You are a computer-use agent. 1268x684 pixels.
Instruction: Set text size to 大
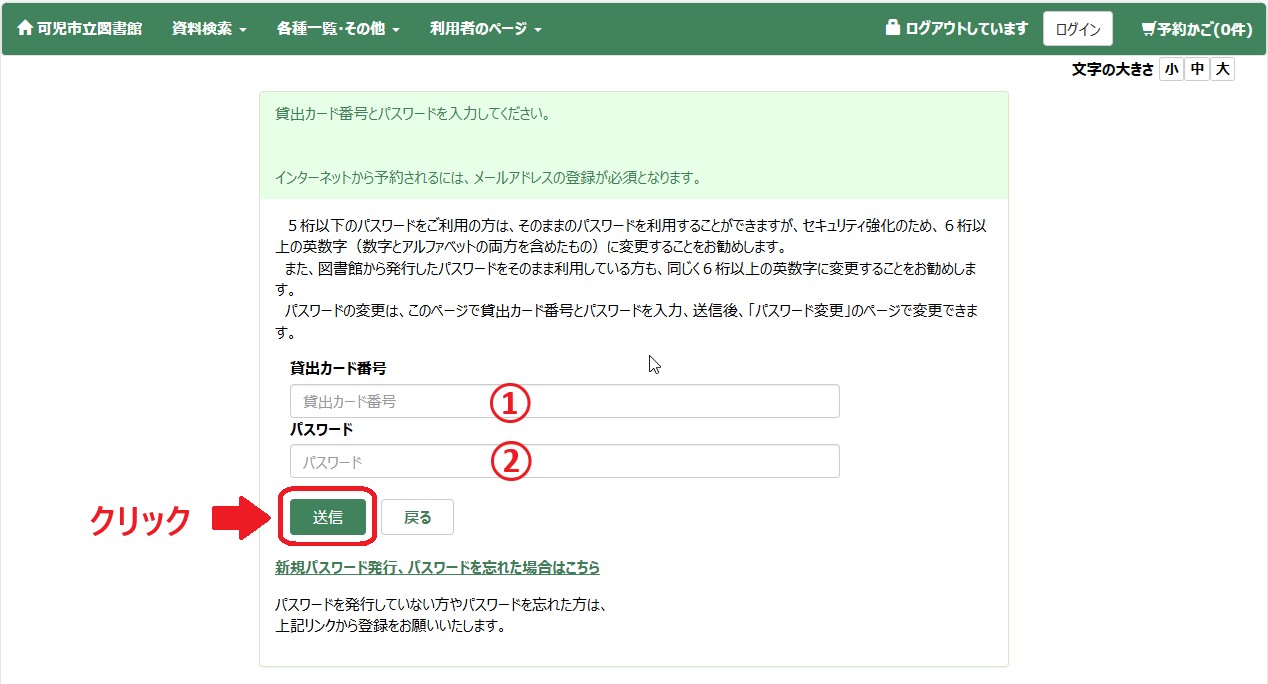(1222, 69)
